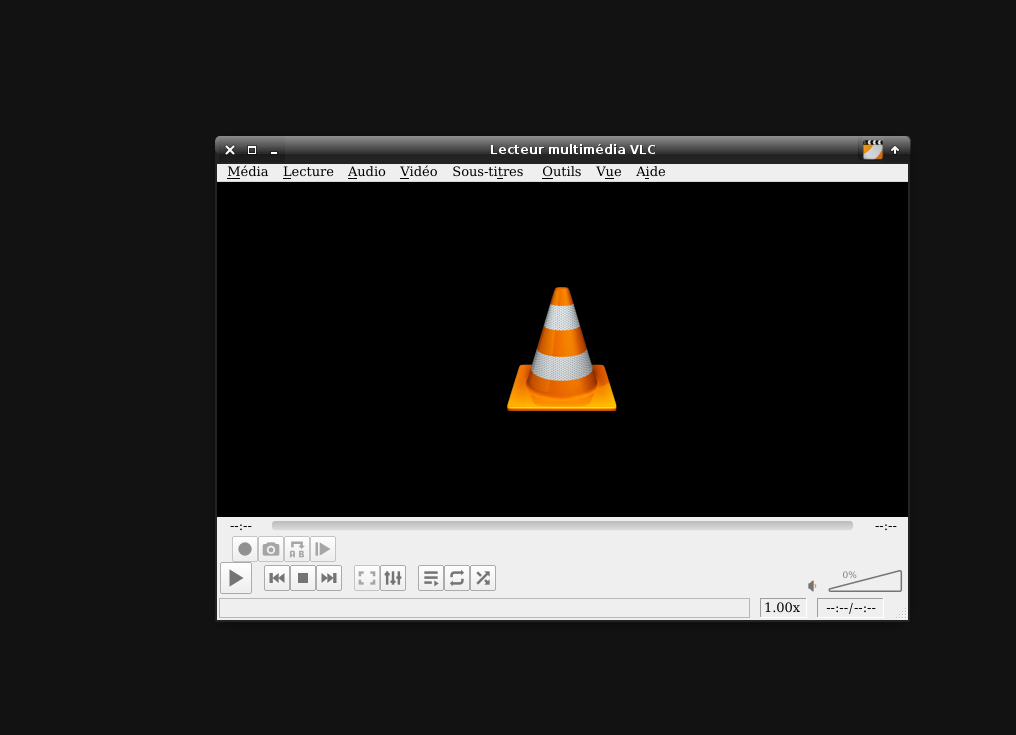Open extended settings and effects
This screenshot has height=735, width=1016.
393,578
